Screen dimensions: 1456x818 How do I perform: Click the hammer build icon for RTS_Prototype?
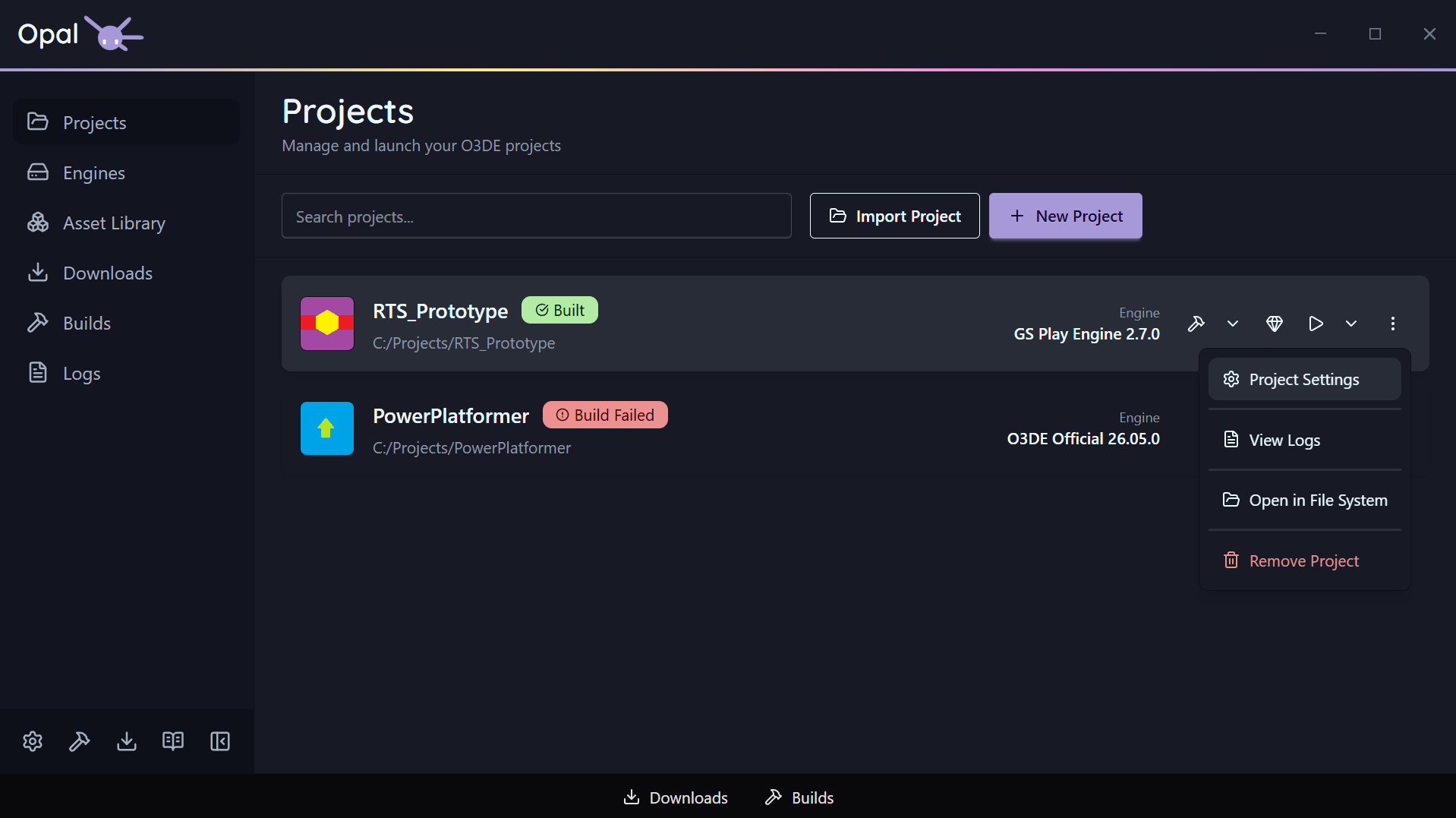(x=1196, y=324)
